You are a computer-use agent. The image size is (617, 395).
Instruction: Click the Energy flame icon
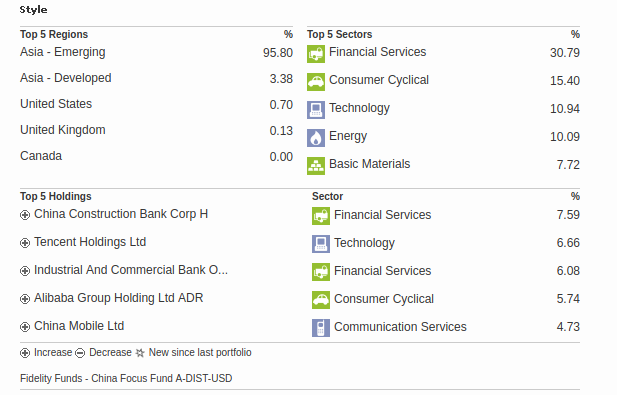316,138
